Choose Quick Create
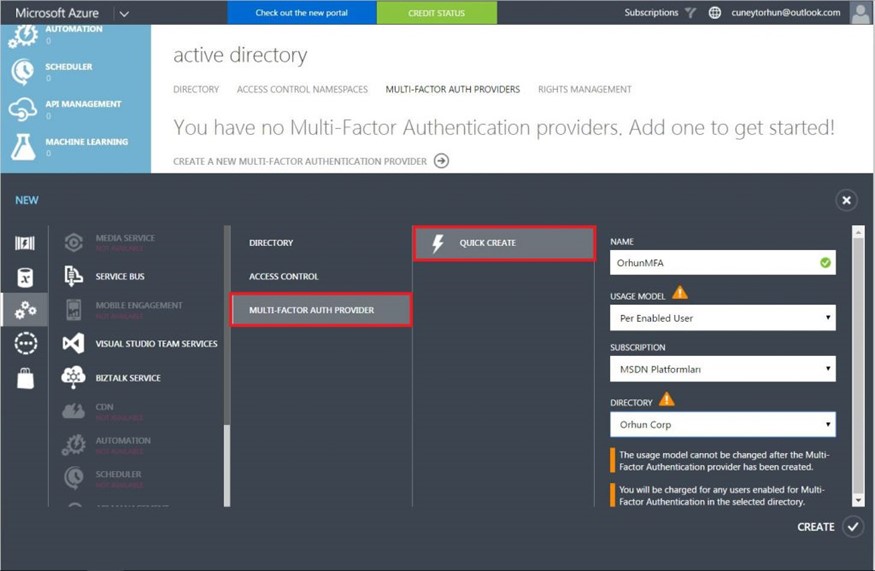This screenshot has width=875, height=571. click(504, 243)
